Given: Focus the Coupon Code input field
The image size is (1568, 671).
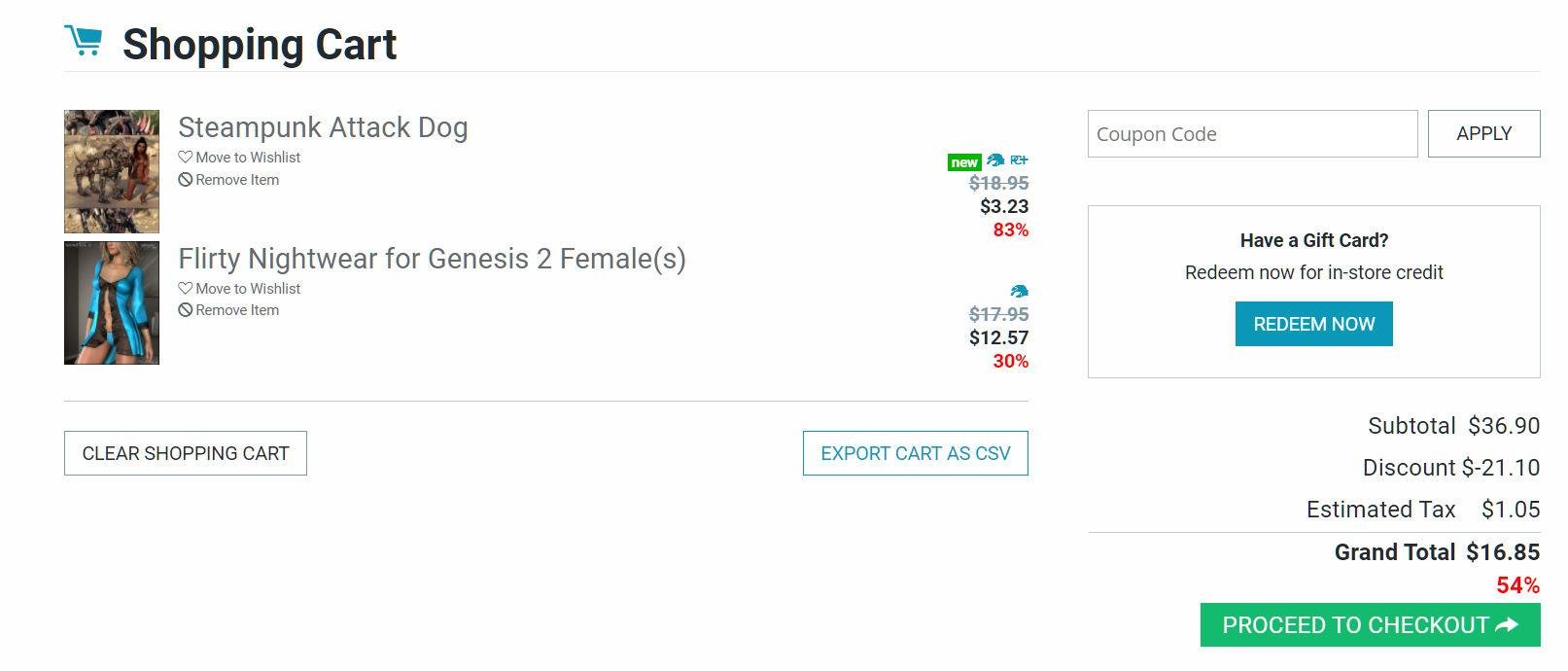Looking at the screenshot, I should coord(1252,134).
